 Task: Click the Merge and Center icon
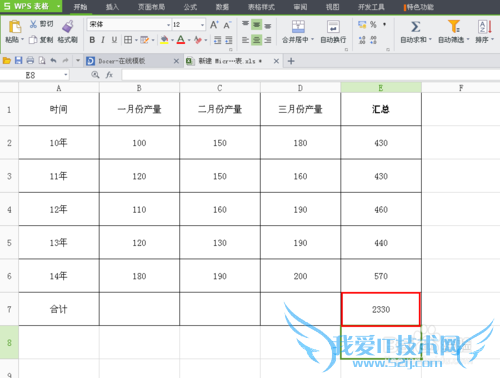click(x=298, y=27)
